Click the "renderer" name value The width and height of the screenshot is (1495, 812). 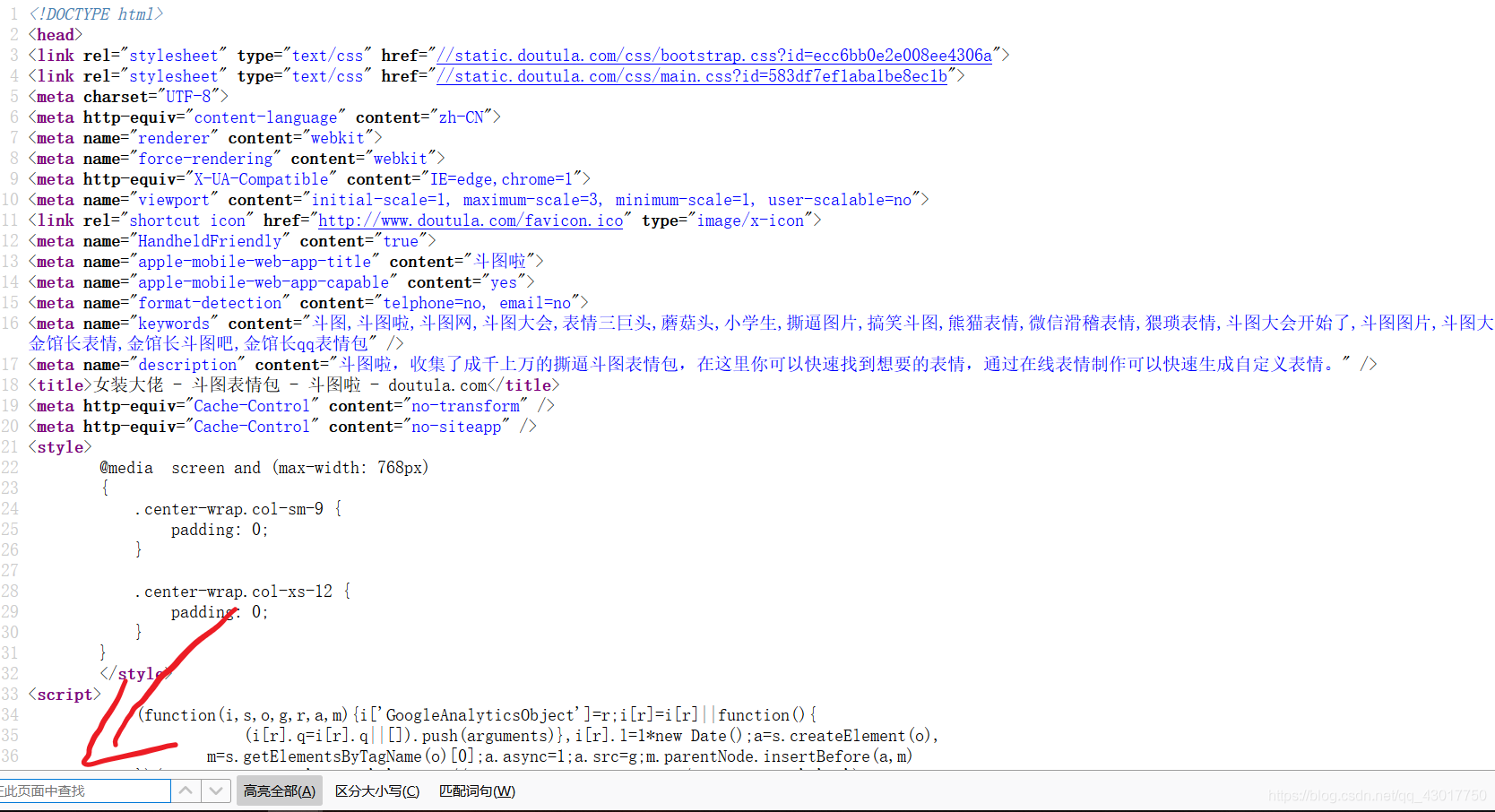click(x=174, y=138)
